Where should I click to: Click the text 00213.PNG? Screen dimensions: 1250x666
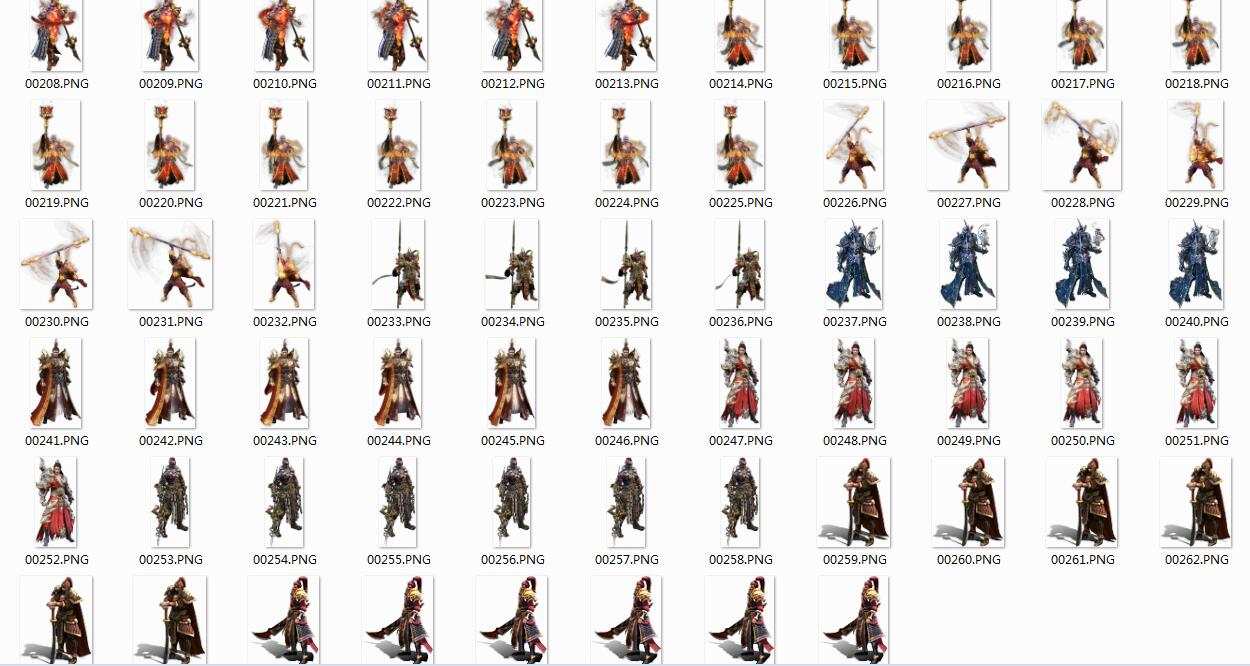(627, 84)
